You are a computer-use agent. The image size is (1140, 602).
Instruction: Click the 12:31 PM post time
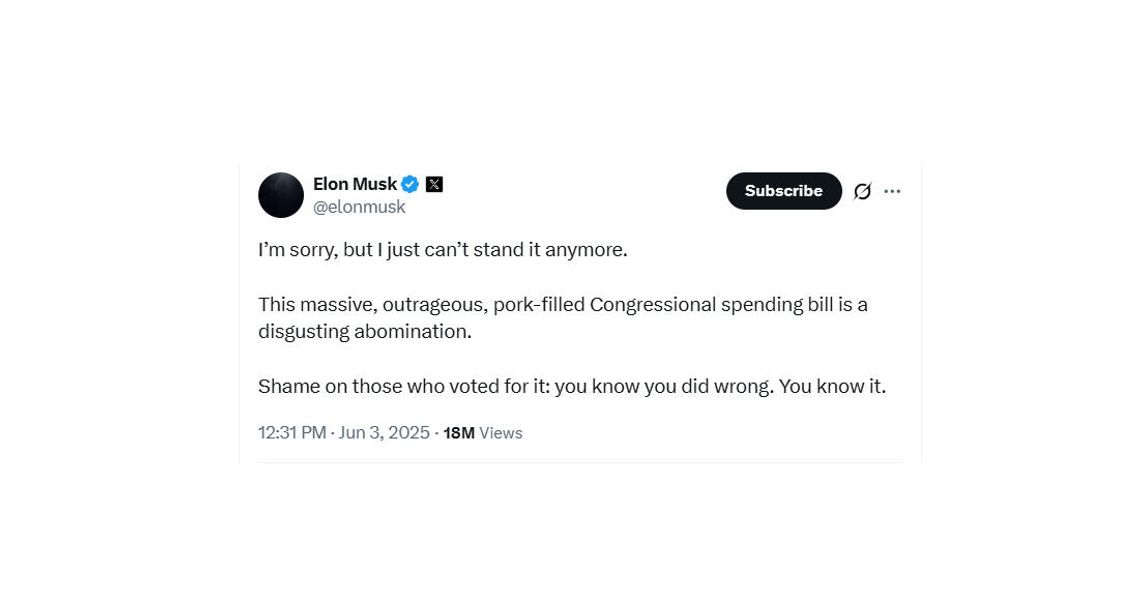coord(292,433)
